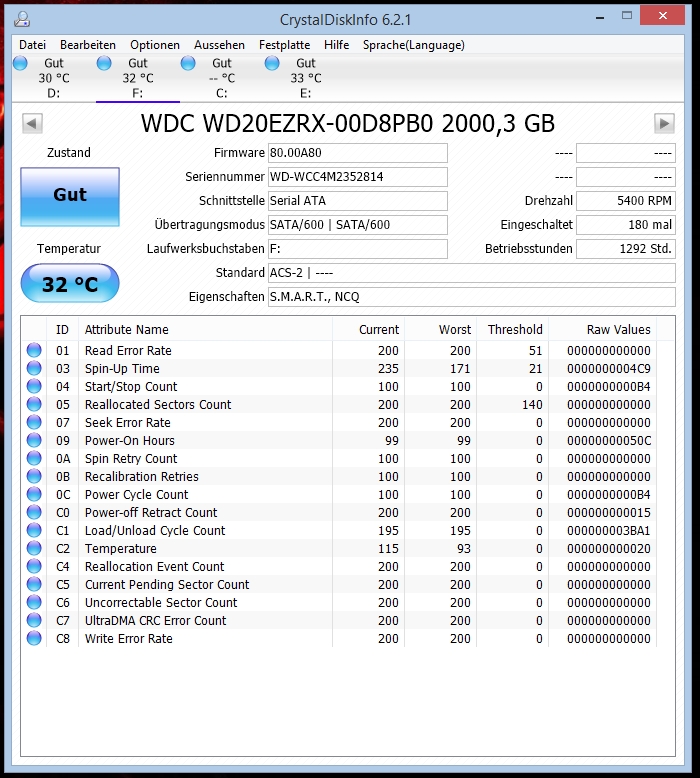Image resolution: width=700 pixels, height=778 pixels.
Task: Click the 32 °C temperature button
Action: (x=70, y=283)
